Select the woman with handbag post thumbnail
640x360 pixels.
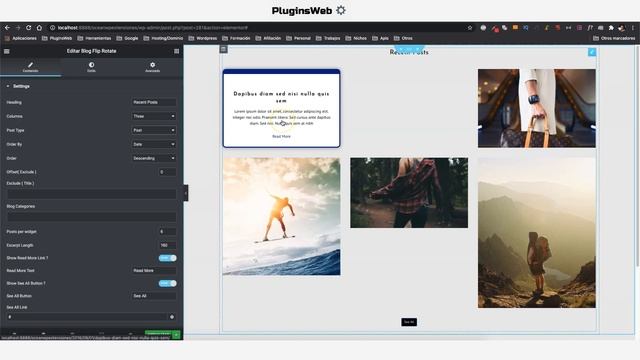(537, 108)
